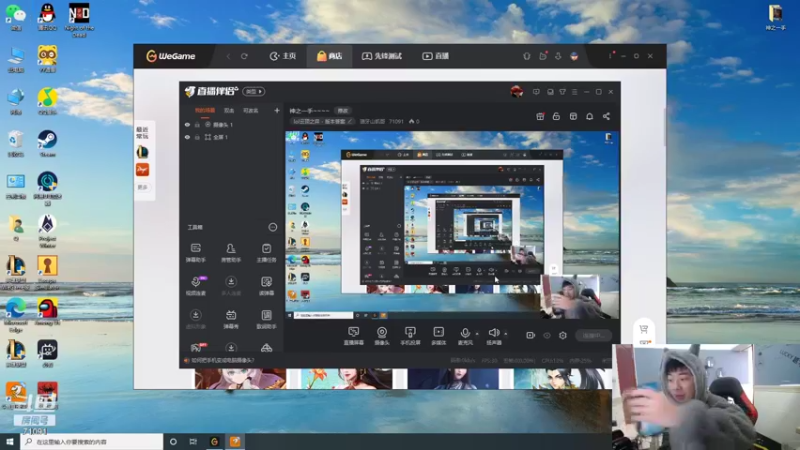800x450 pixels.
Task: Open WeGame 商店 store tab
Action: click(330, 56)
